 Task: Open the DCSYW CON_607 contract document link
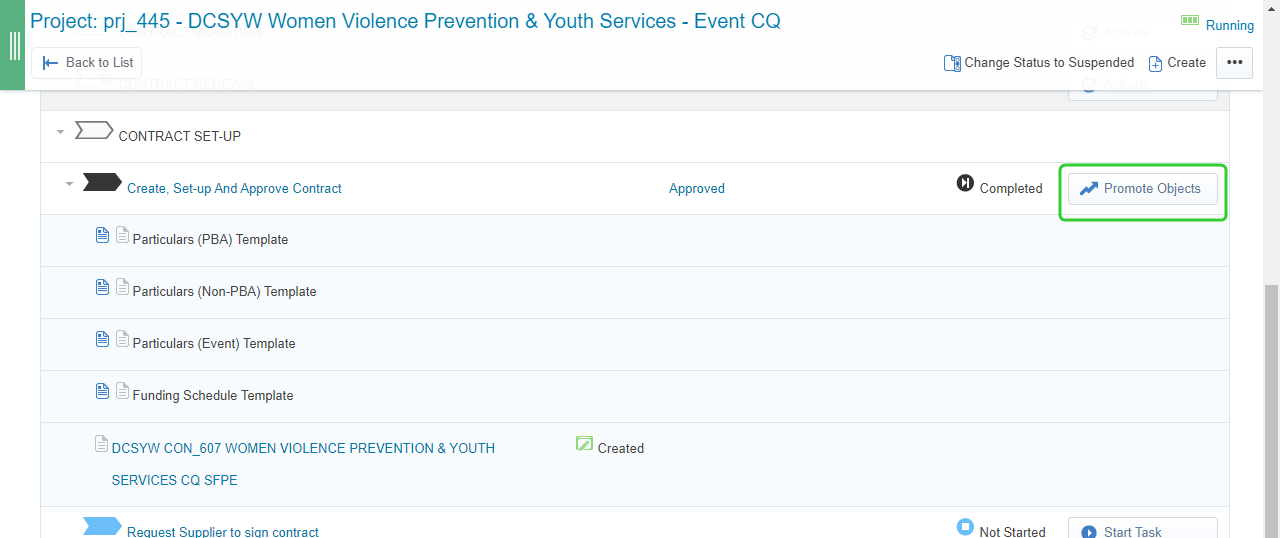coord(303,464)
